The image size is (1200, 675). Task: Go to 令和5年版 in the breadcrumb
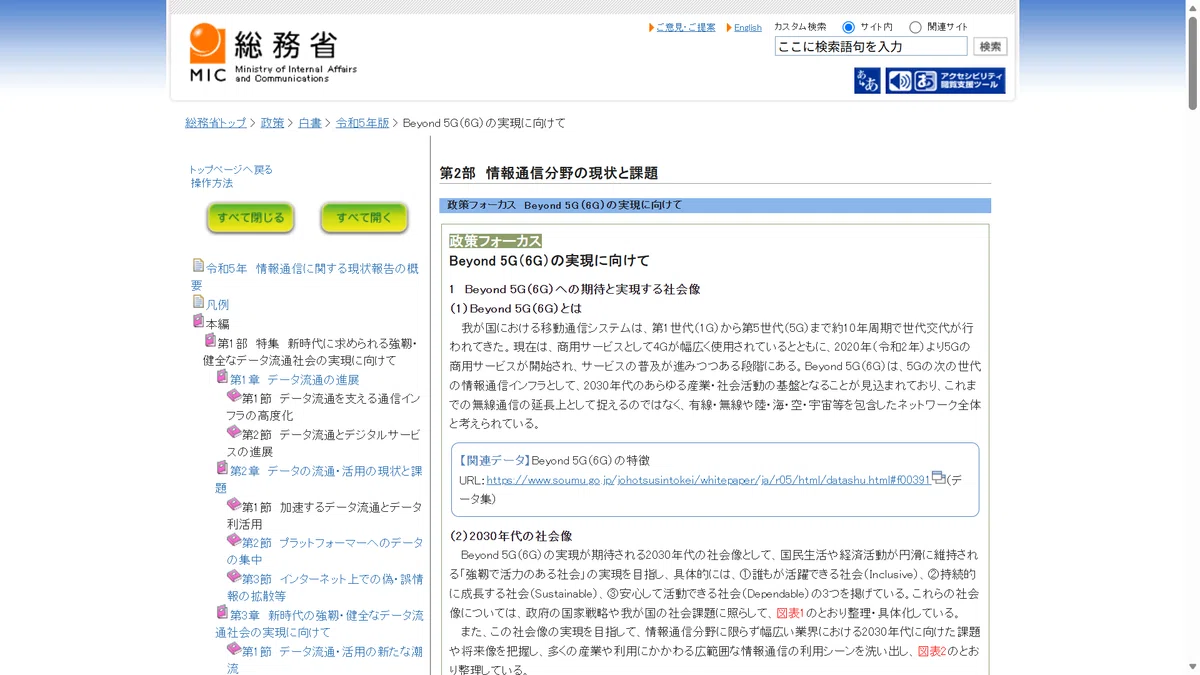click(x=362, y=123)
